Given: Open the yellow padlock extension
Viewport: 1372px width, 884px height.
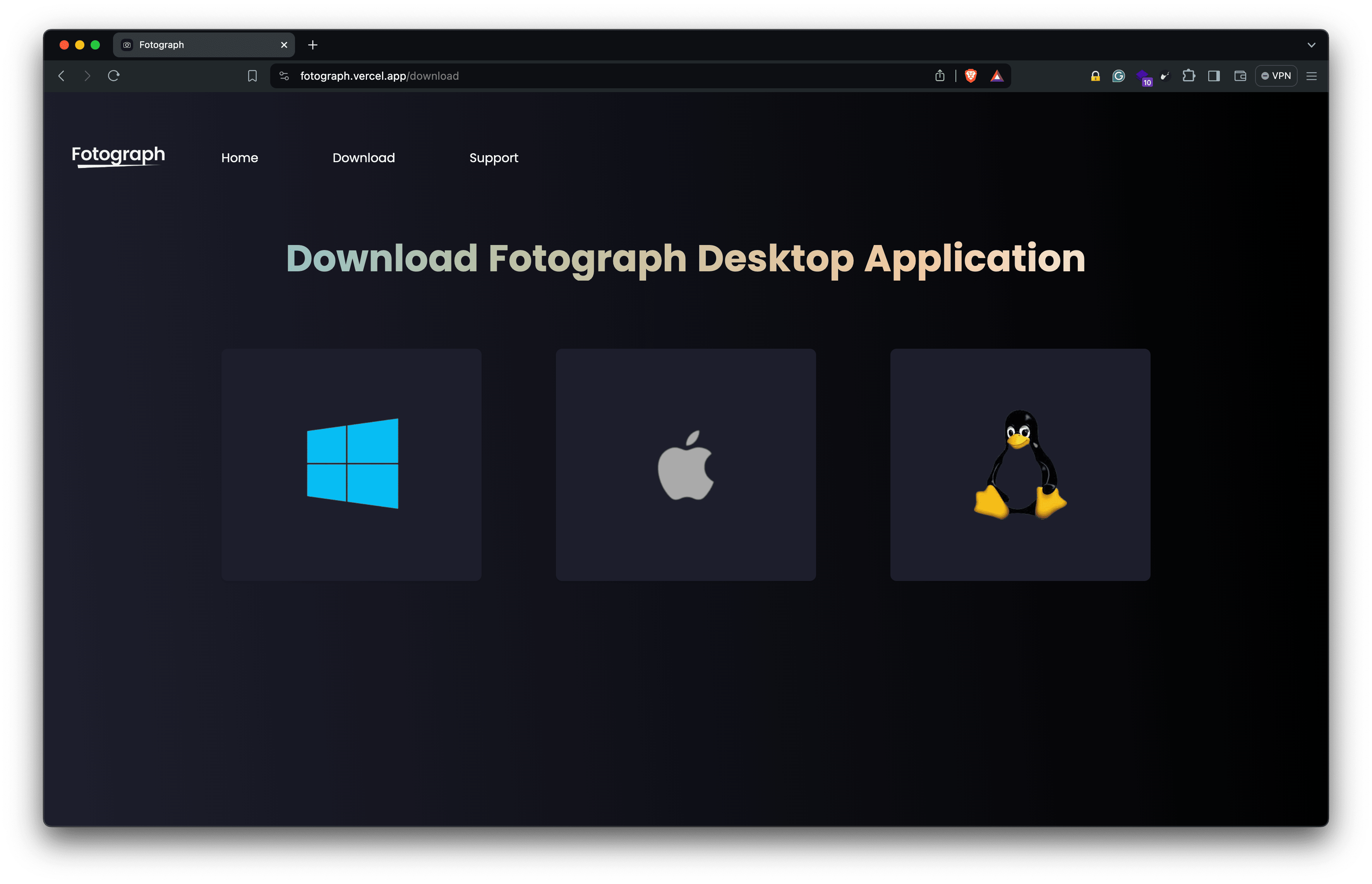Looking at the screenshot, I should pyautogui.click(x=1095, y=76).
